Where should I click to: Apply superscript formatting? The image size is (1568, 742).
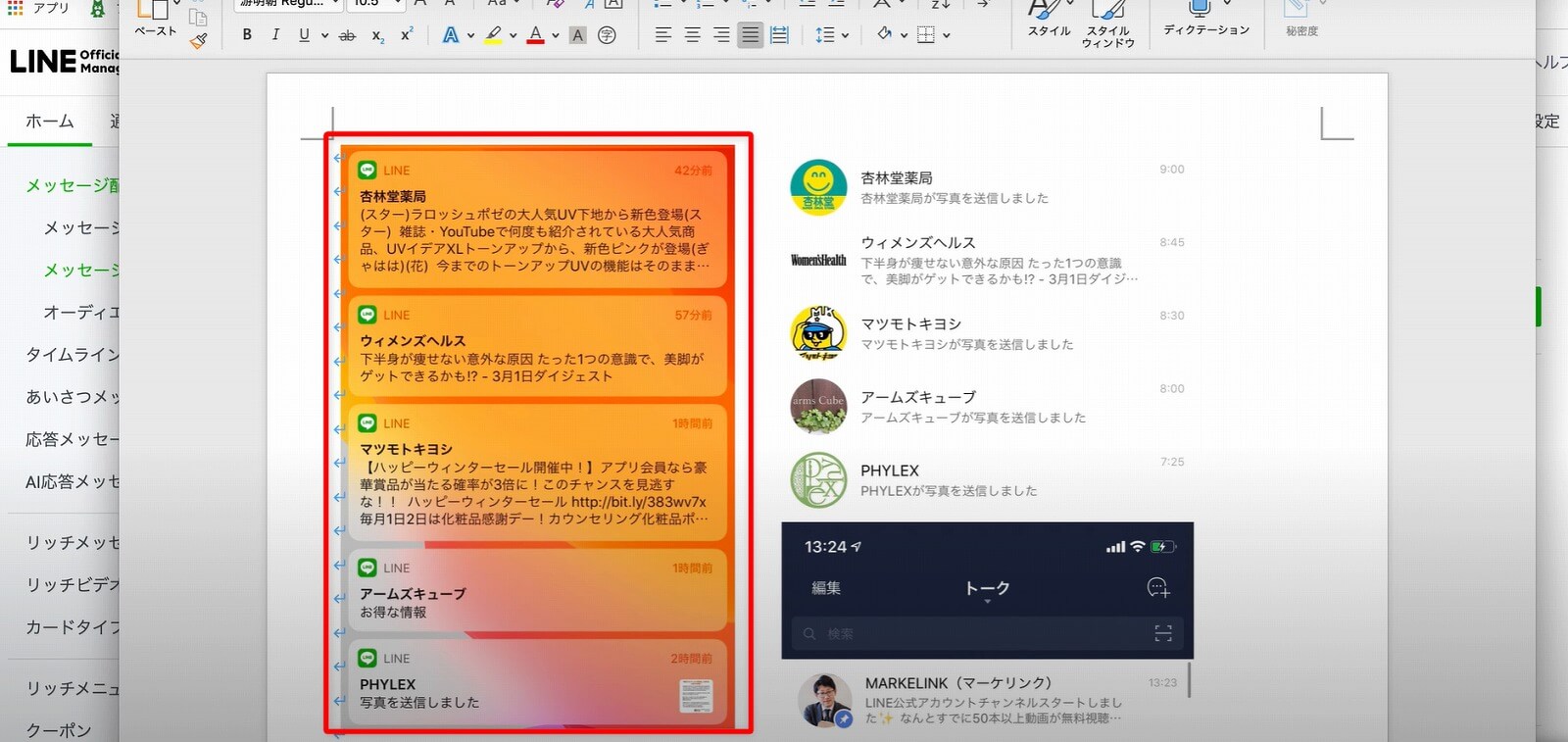pos(407,35)
